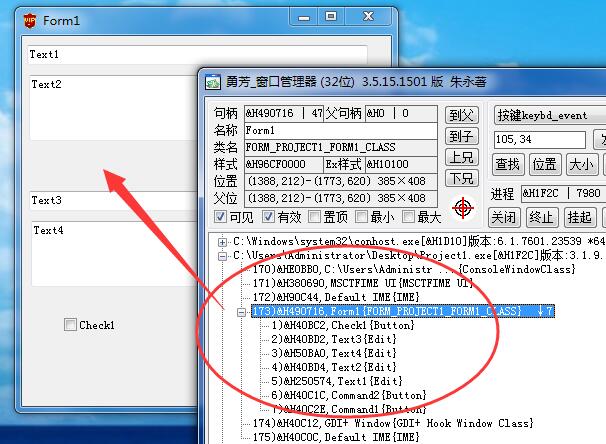Click the 样式 field &H96CF0000
Image resolution: width=606 pixels, height=444 pixels.
pos(284,165)
